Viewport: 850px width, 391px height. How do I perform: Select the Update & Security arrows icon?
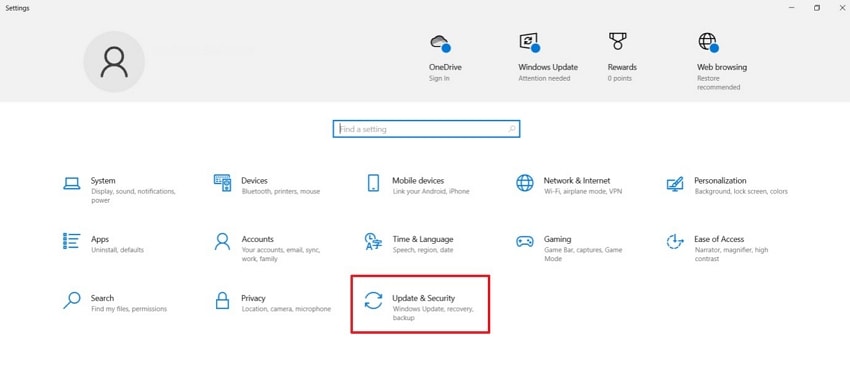point(374,300)
